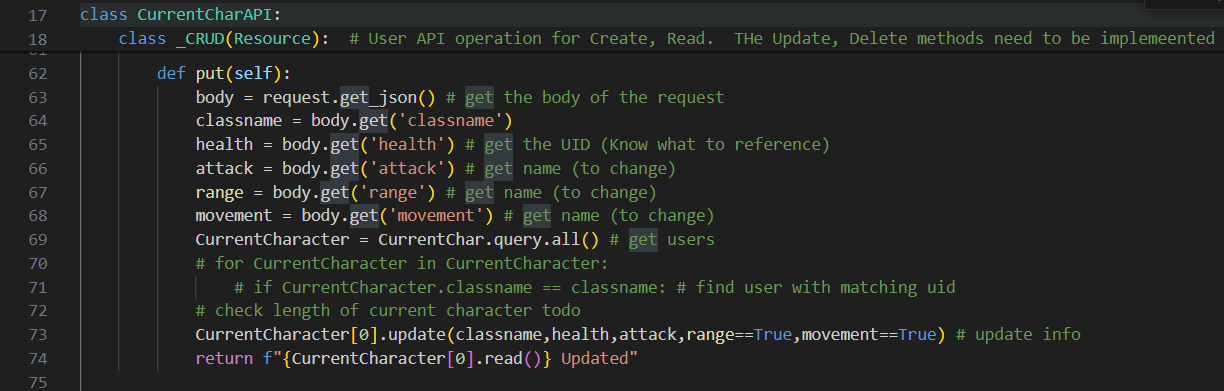Click line number 18 in gutter
This screenshot has width=1224, height=391.
pos(38,38)
